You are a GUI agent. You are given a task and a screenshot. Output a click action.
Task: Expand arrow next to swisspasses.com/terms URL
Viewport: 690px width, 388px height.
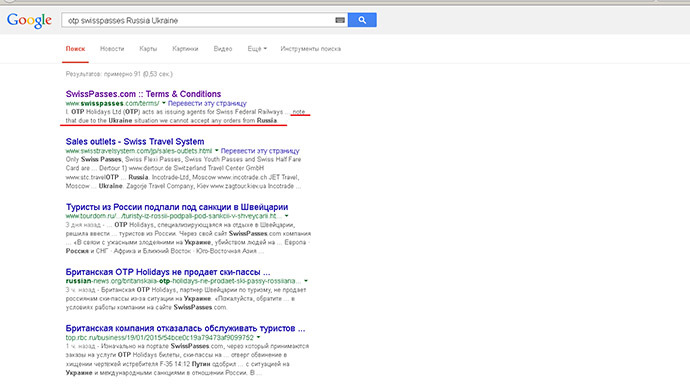pos(164,103)
